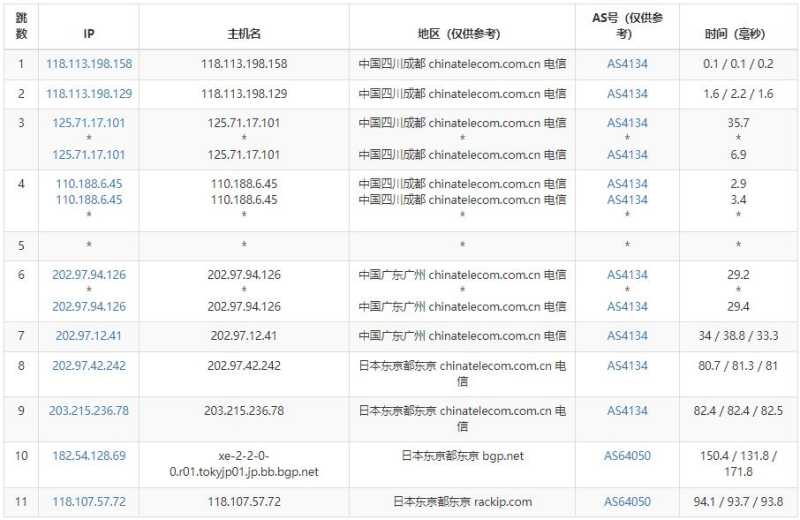Click the 2.9 time value in hop 4
Image resolution: width=800 pixels, height=520 pixels.
click(738, 184)
